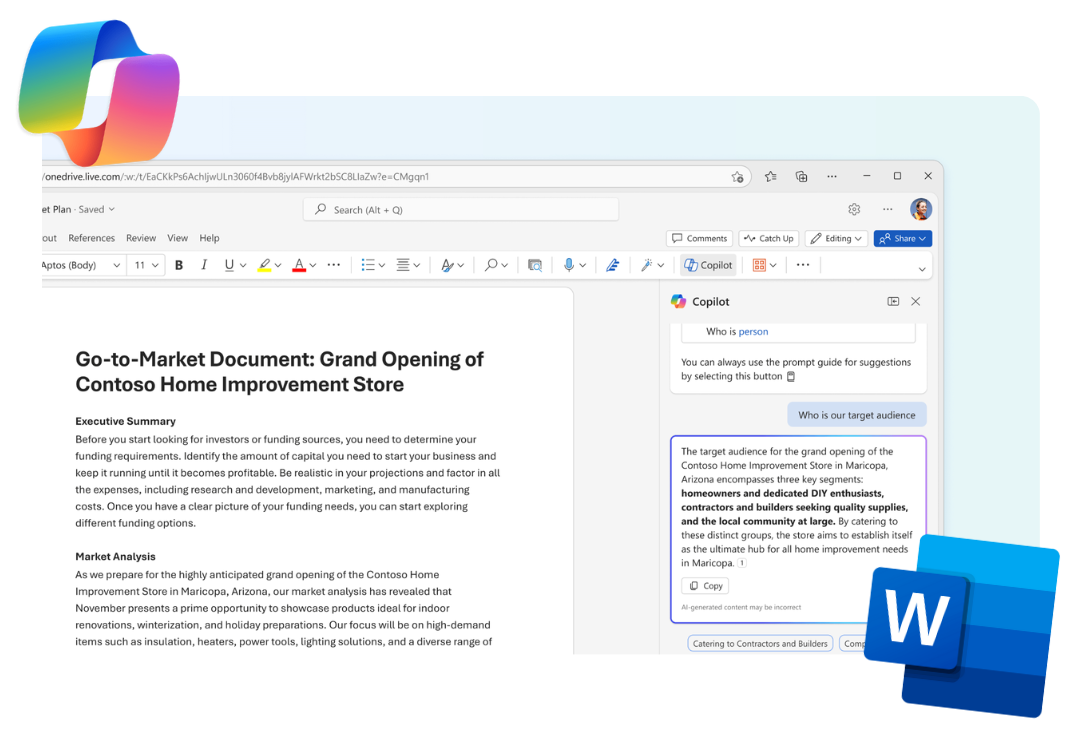Open browser settings and more ellipsis

[x=832, y=176]
